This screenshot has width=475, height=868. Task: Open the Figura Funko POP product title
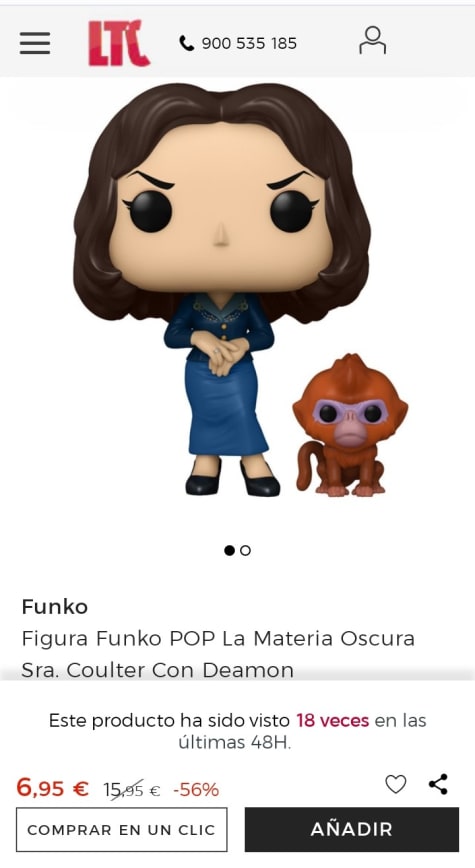218,654
